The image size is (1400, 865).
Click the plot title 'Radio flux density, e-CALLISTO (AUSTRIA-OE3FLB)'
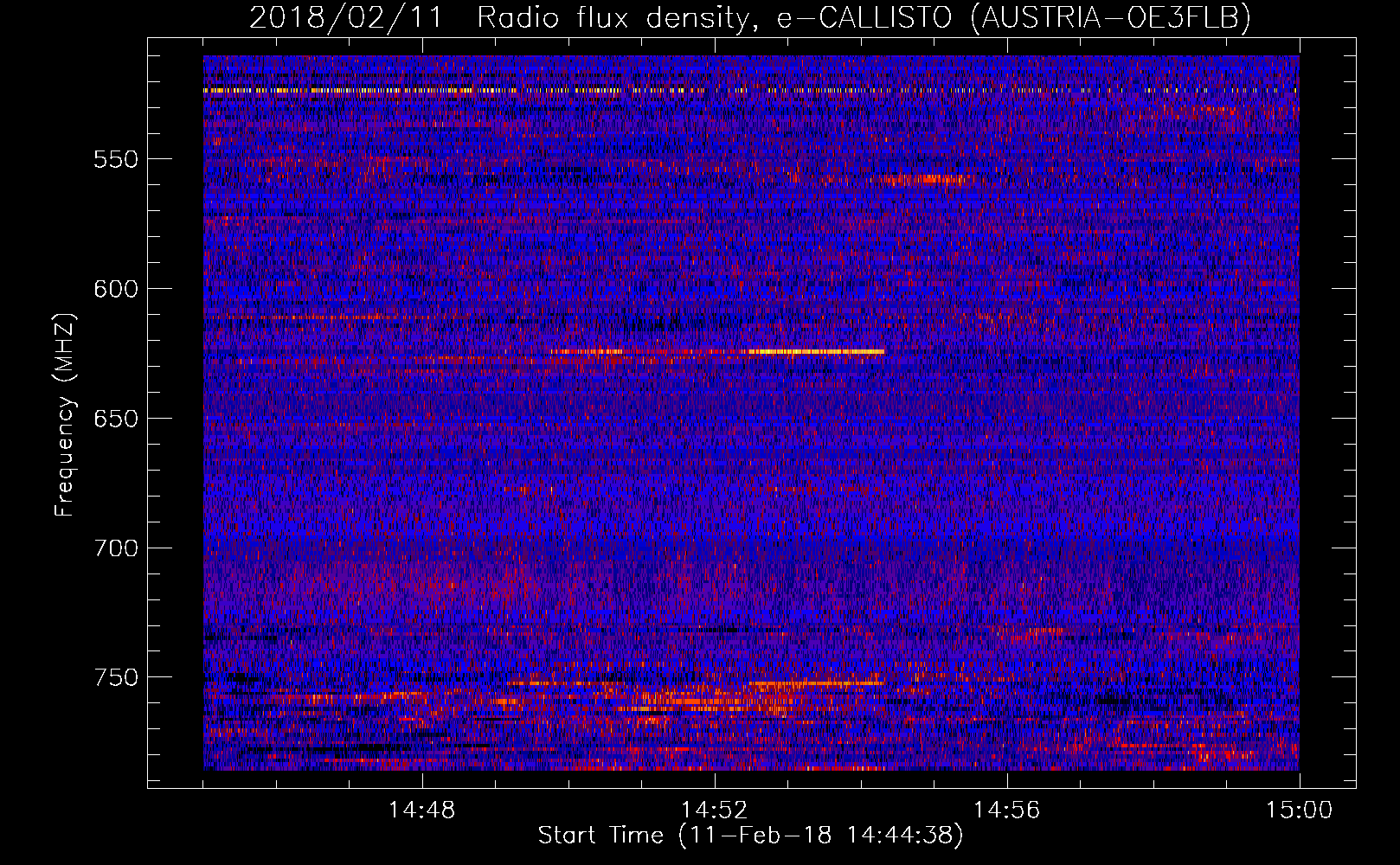pos(864,18)
